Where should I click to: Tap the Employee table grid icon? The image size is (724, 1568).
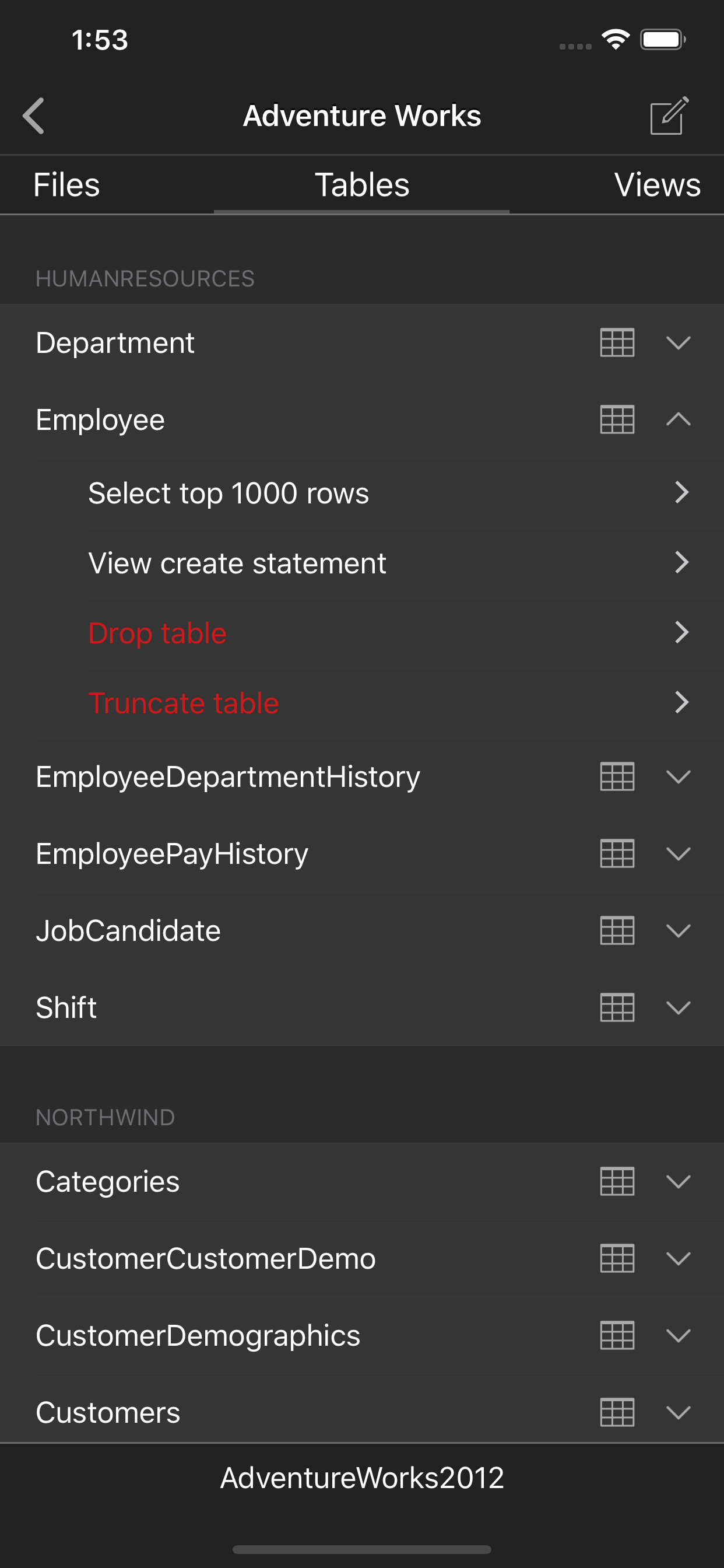pos(617,419)
